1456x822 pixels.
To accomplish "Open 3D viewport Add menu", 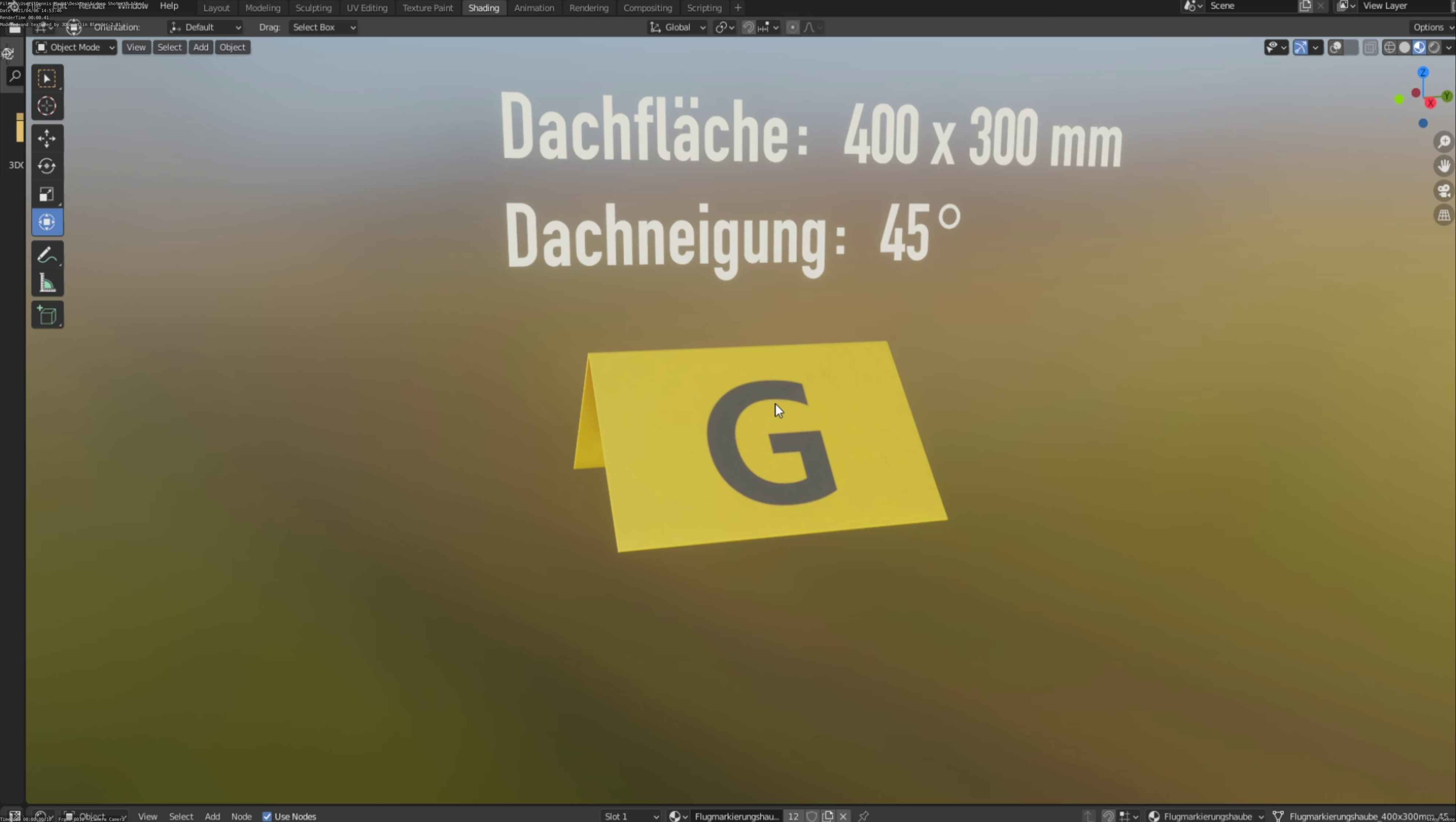I will click(200, 47).
